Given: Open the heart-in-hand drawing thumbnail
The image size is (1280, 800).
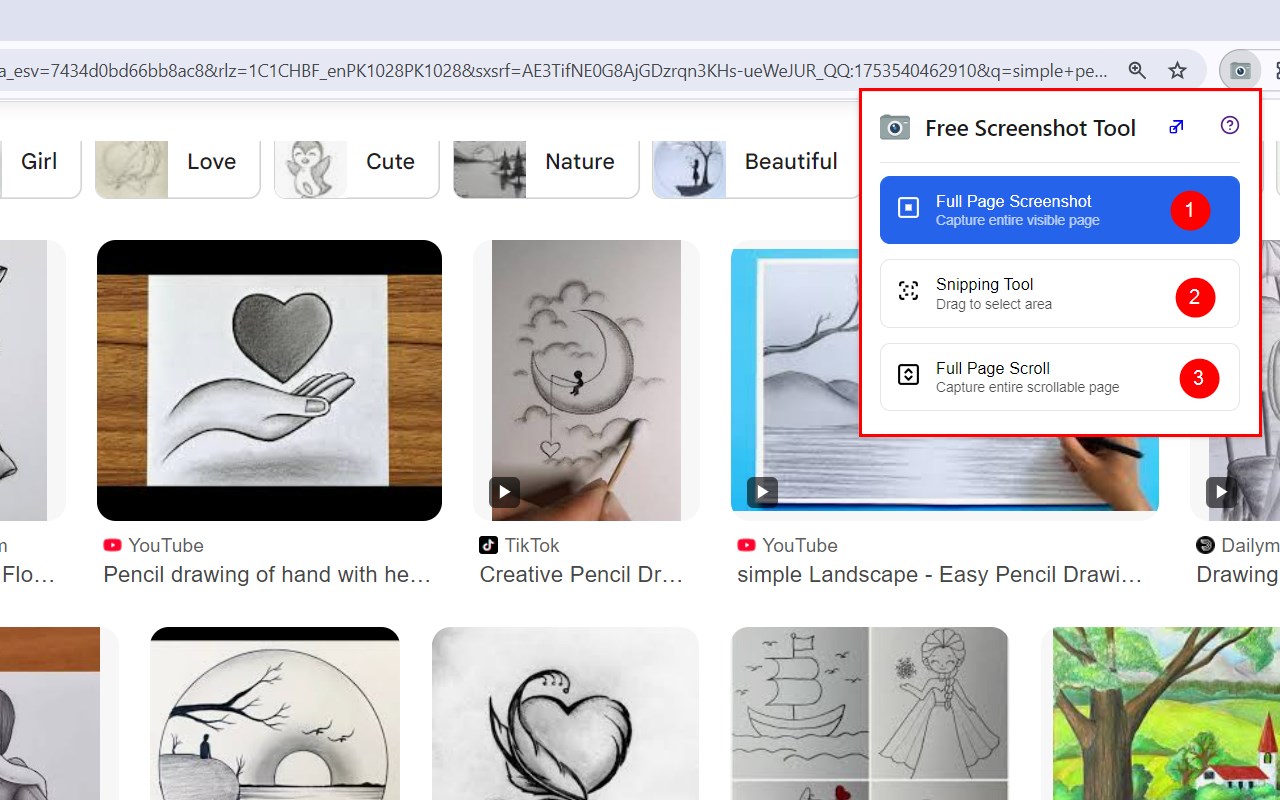Looking at the screenshot, I should coord(269,380).
